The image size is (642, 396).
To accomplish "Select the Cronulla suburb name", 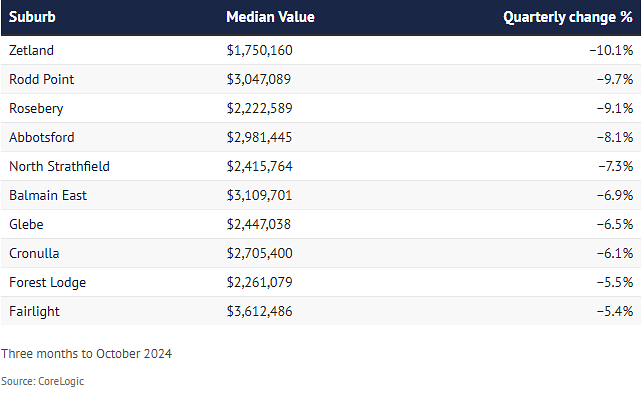I will coord(34,254).
